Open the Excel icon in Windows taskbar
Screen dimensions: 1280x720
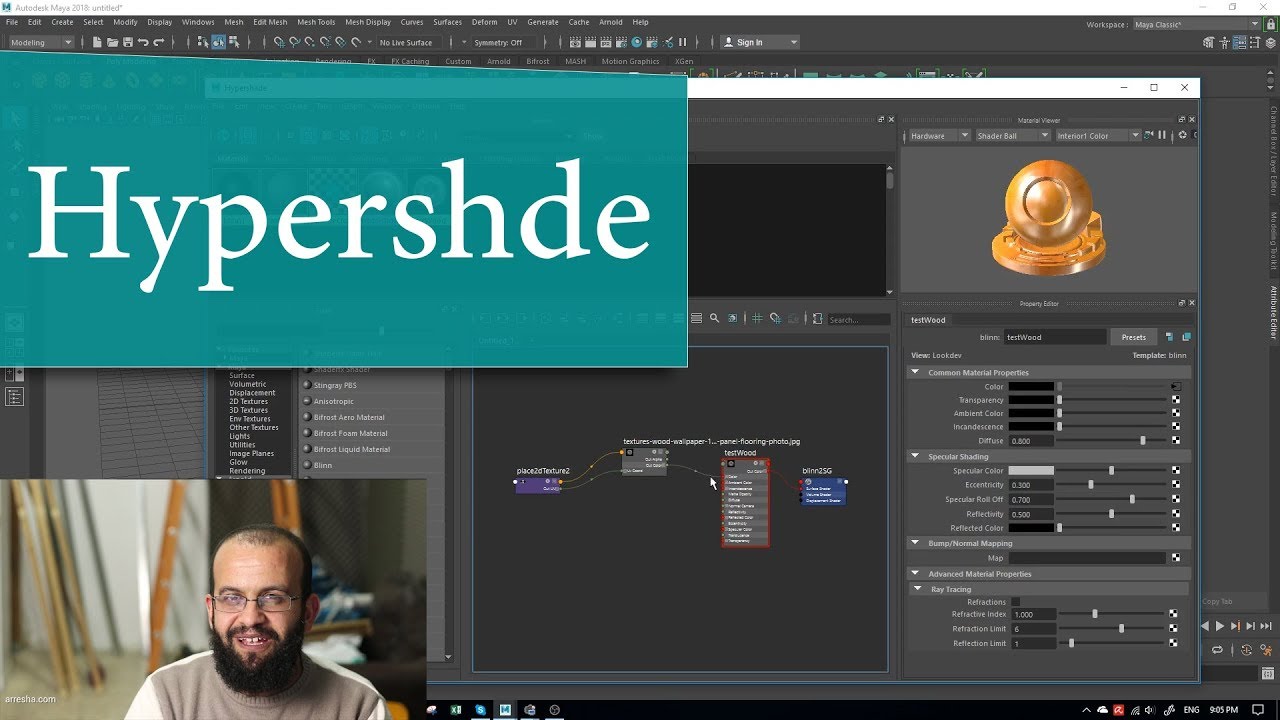456,710
